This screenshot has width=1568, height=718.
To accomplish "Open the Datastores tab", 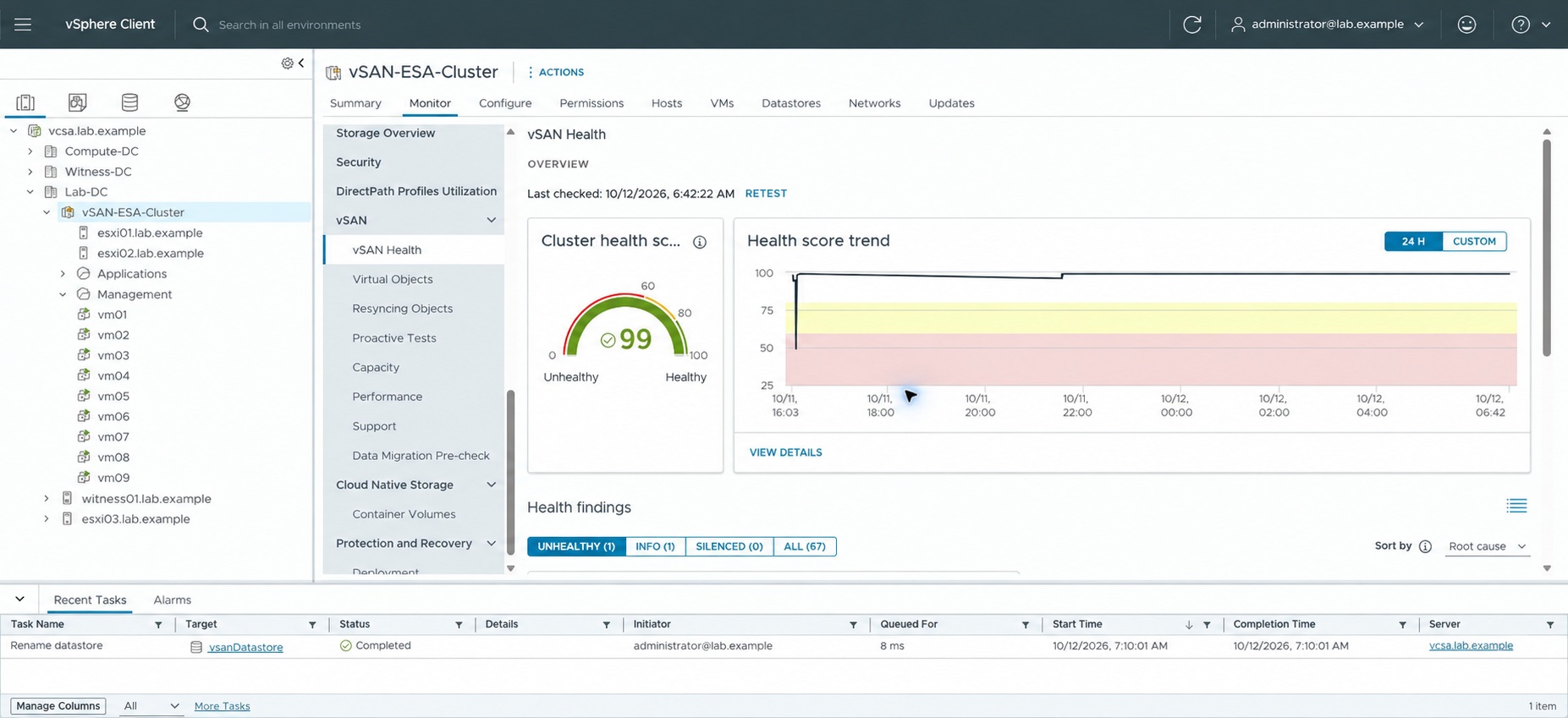I will coord(791,103).
